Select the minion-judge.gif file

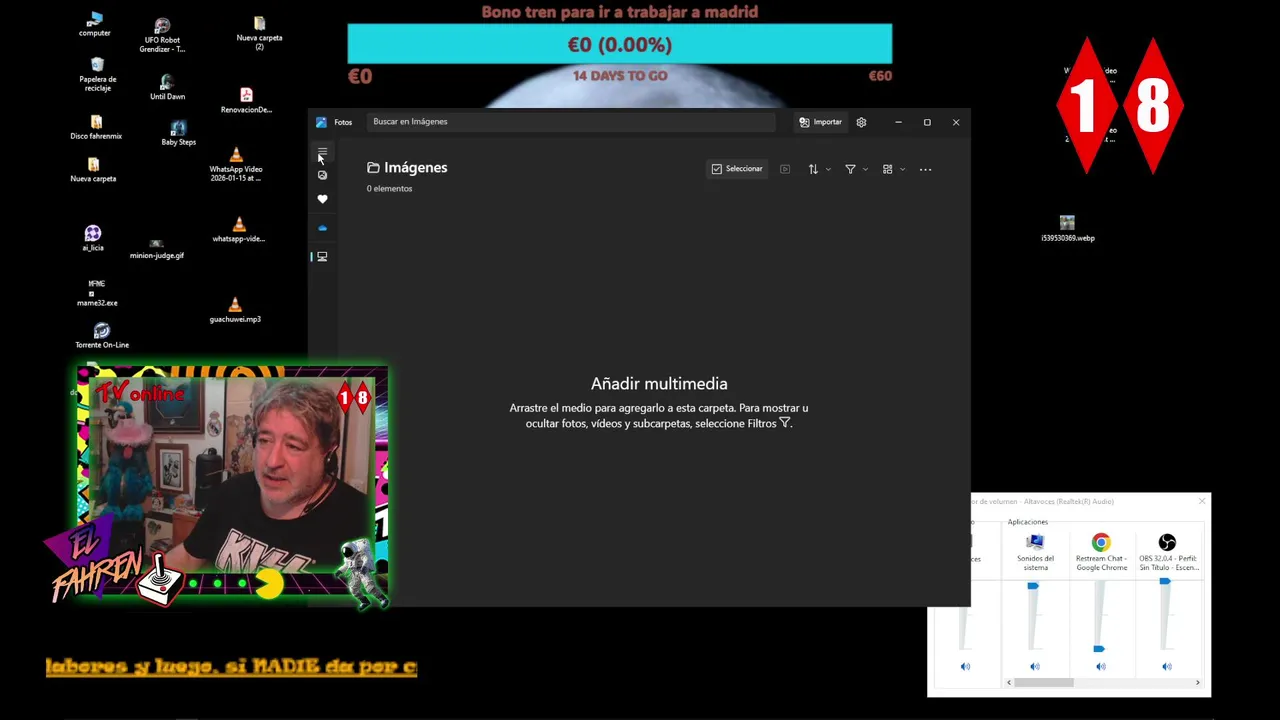point(157,249)
